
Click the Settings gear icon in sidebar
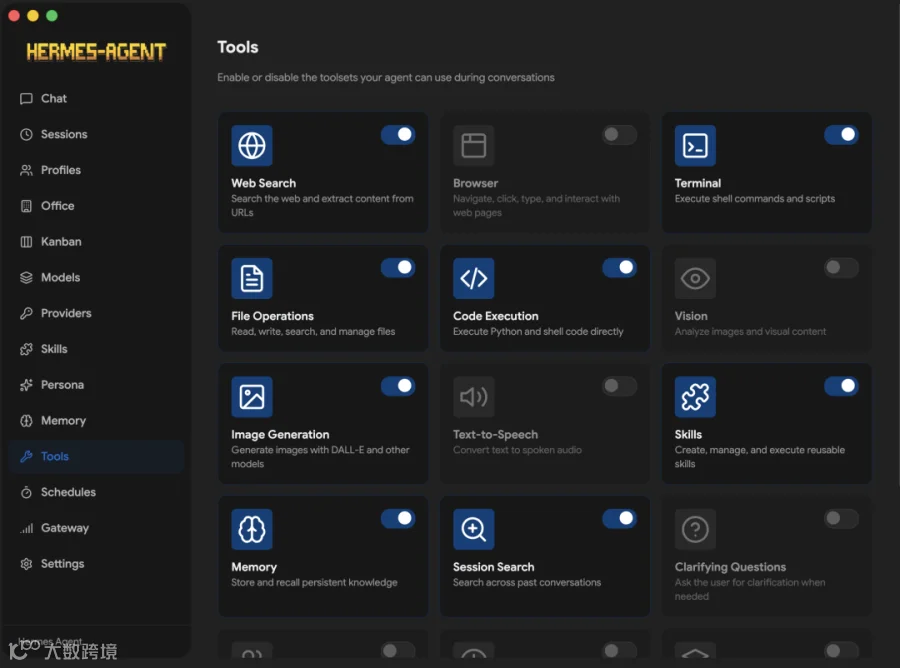point(26,564)
